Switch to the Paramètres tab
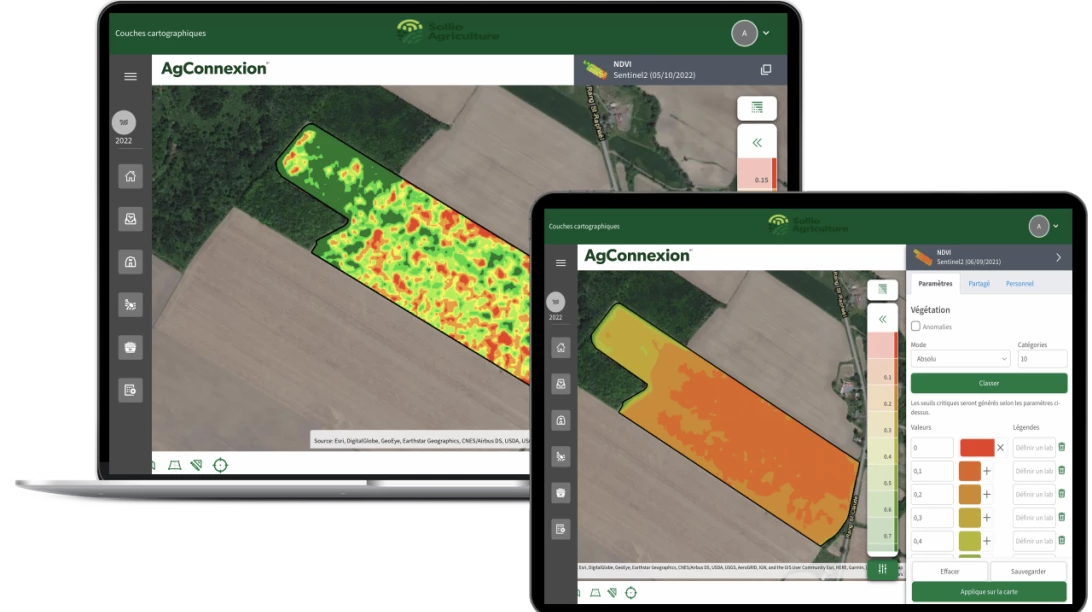Image resolution: width=1092 pixels, height=612 pixels. (935, 284)
